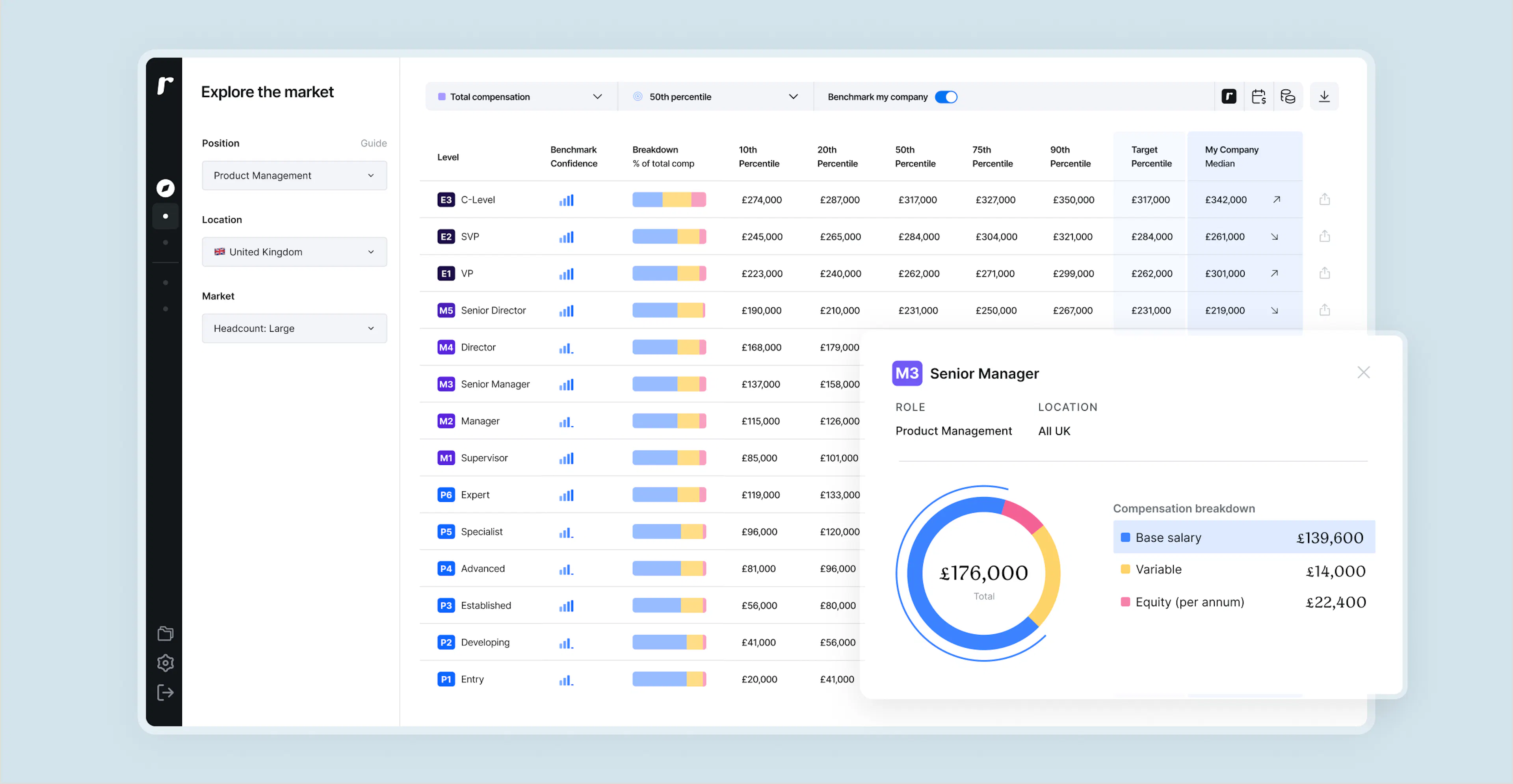
Task: Click the share icon in the Senior Director row
Action: 1324,310
